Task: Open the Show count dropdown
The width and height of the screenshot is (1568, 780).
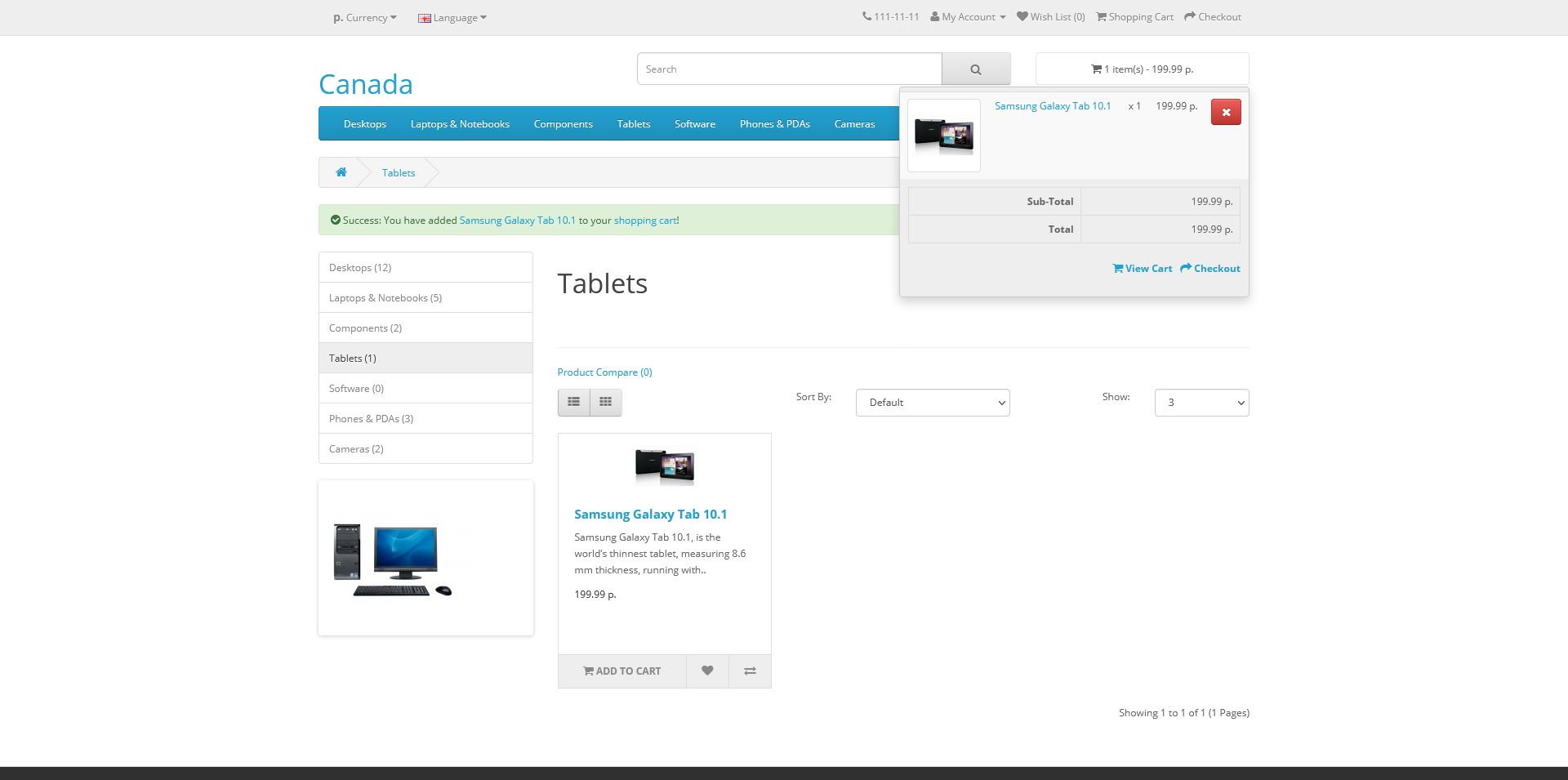Action: 1201,403
